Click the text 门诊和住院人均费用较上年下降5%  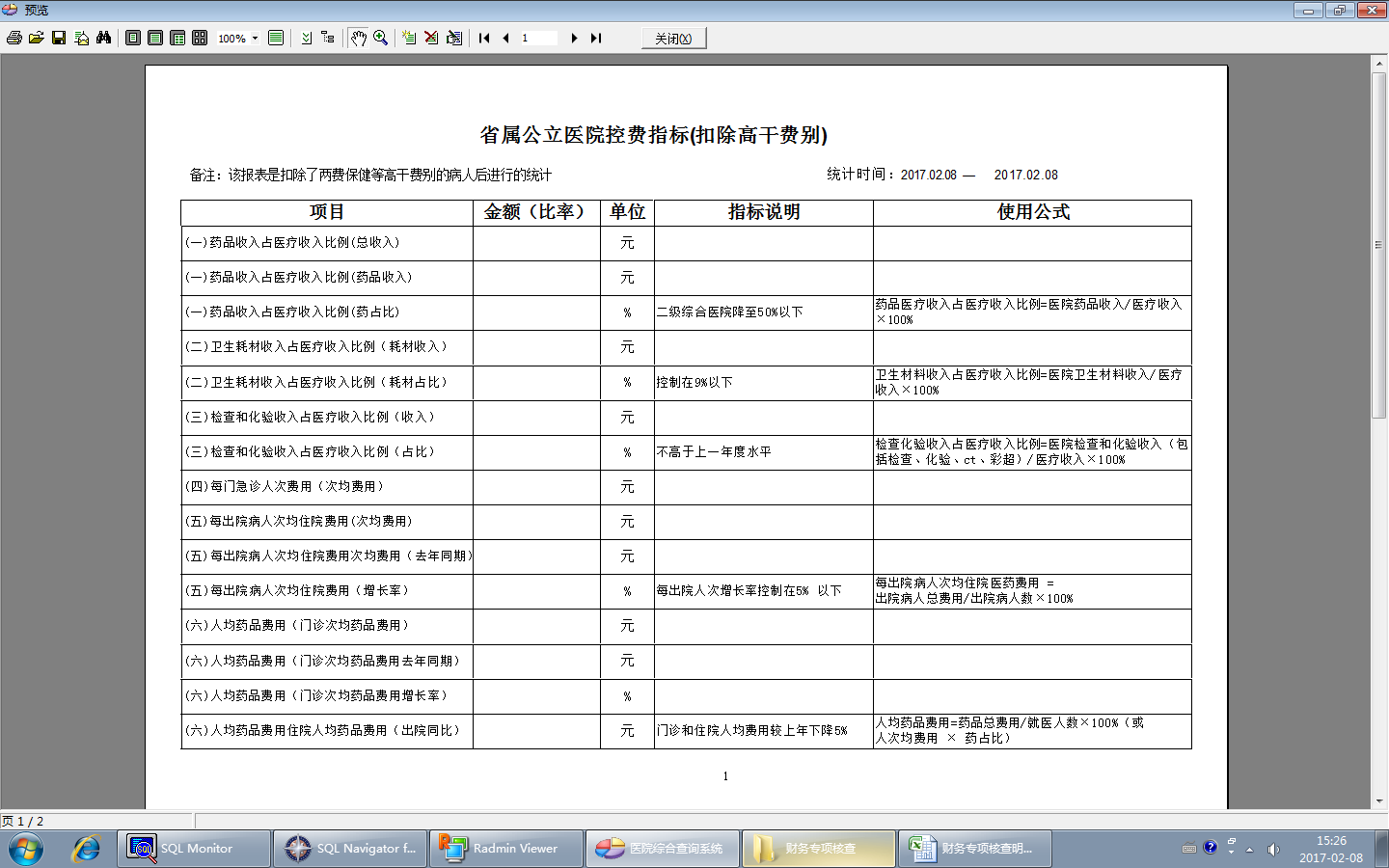click(752, 731)
